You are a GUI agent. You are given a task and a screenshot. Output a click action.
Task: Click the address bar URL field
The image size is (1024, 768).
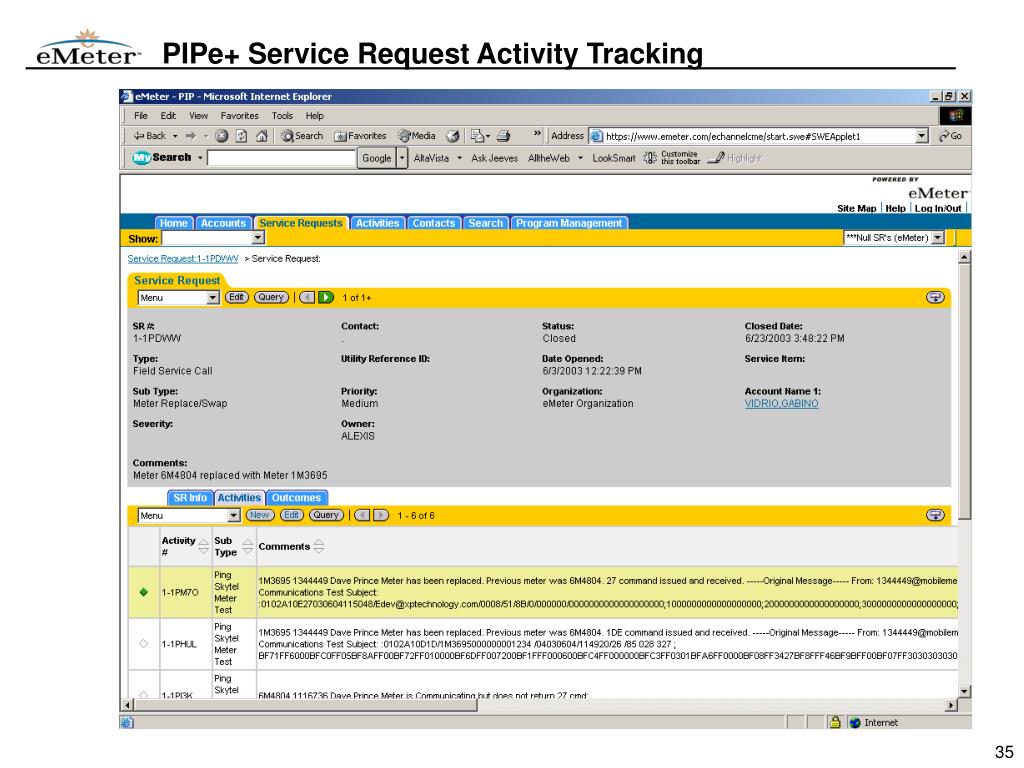[x=752, y=136]
